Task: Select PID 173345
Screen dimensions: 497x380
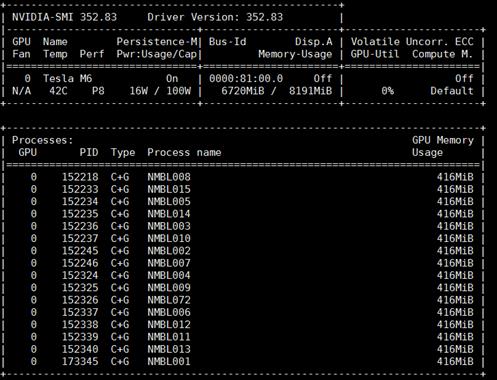Action: (x=80, y=362)
